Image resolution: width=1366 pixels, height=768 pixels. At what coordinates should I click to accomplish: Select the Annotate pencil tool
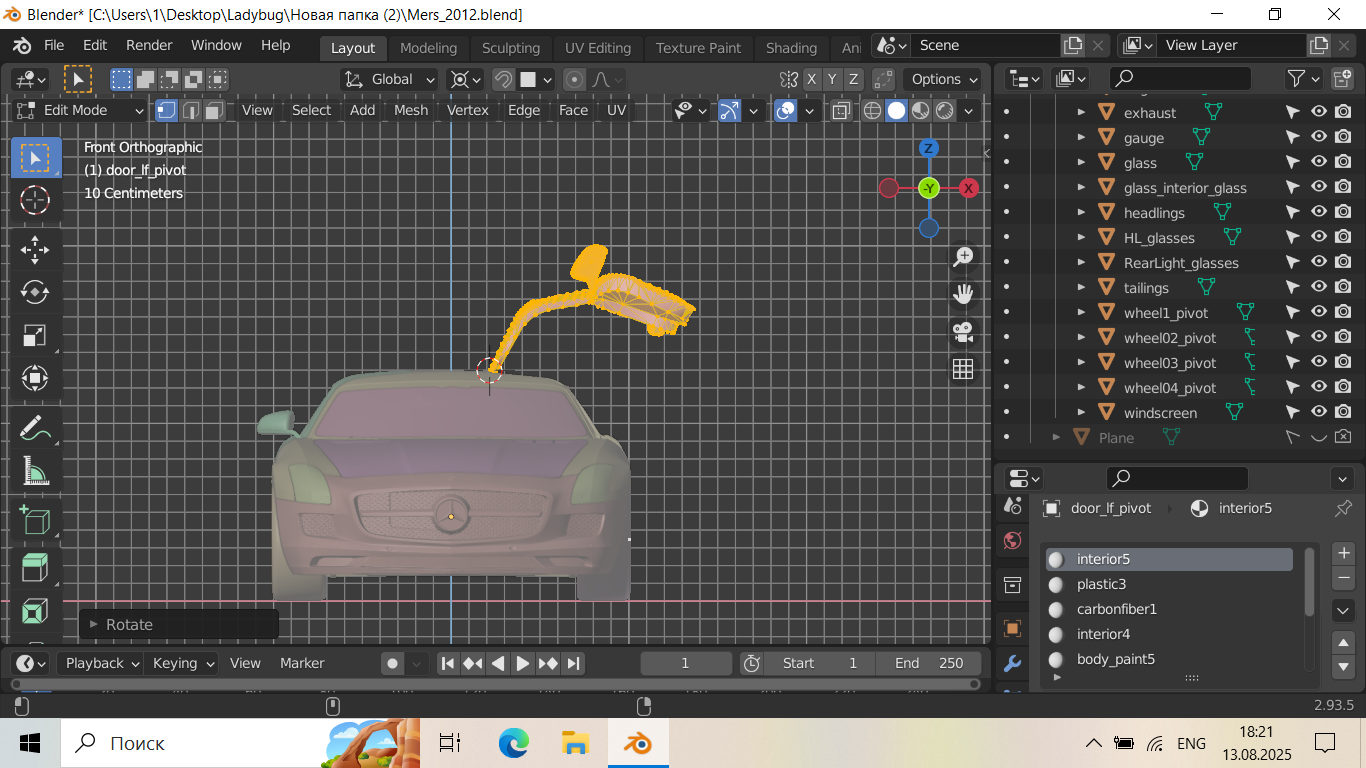pos(35,427)
